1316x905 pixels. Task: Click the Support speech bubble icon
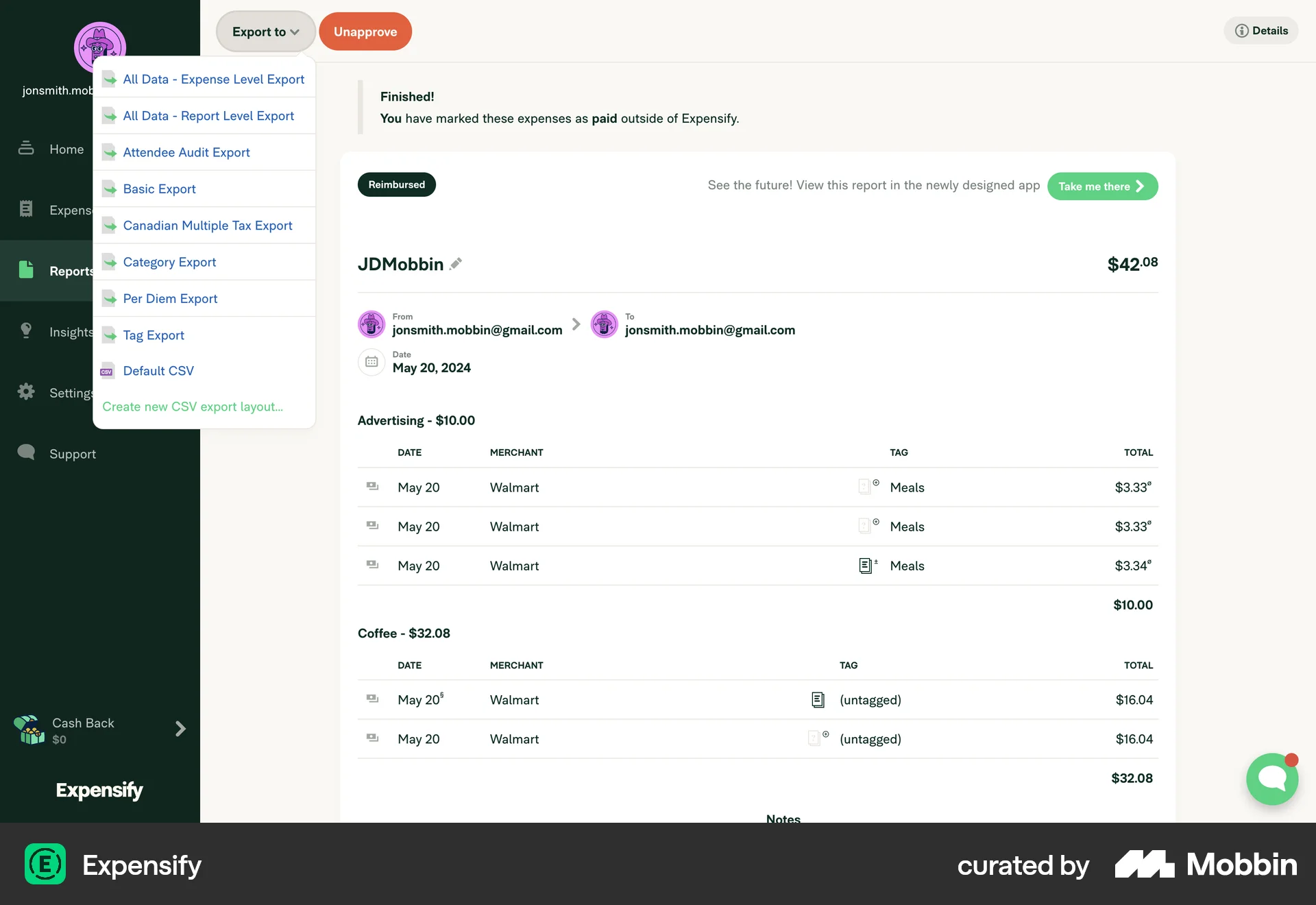pyautogui.click(x=26, y=452)
